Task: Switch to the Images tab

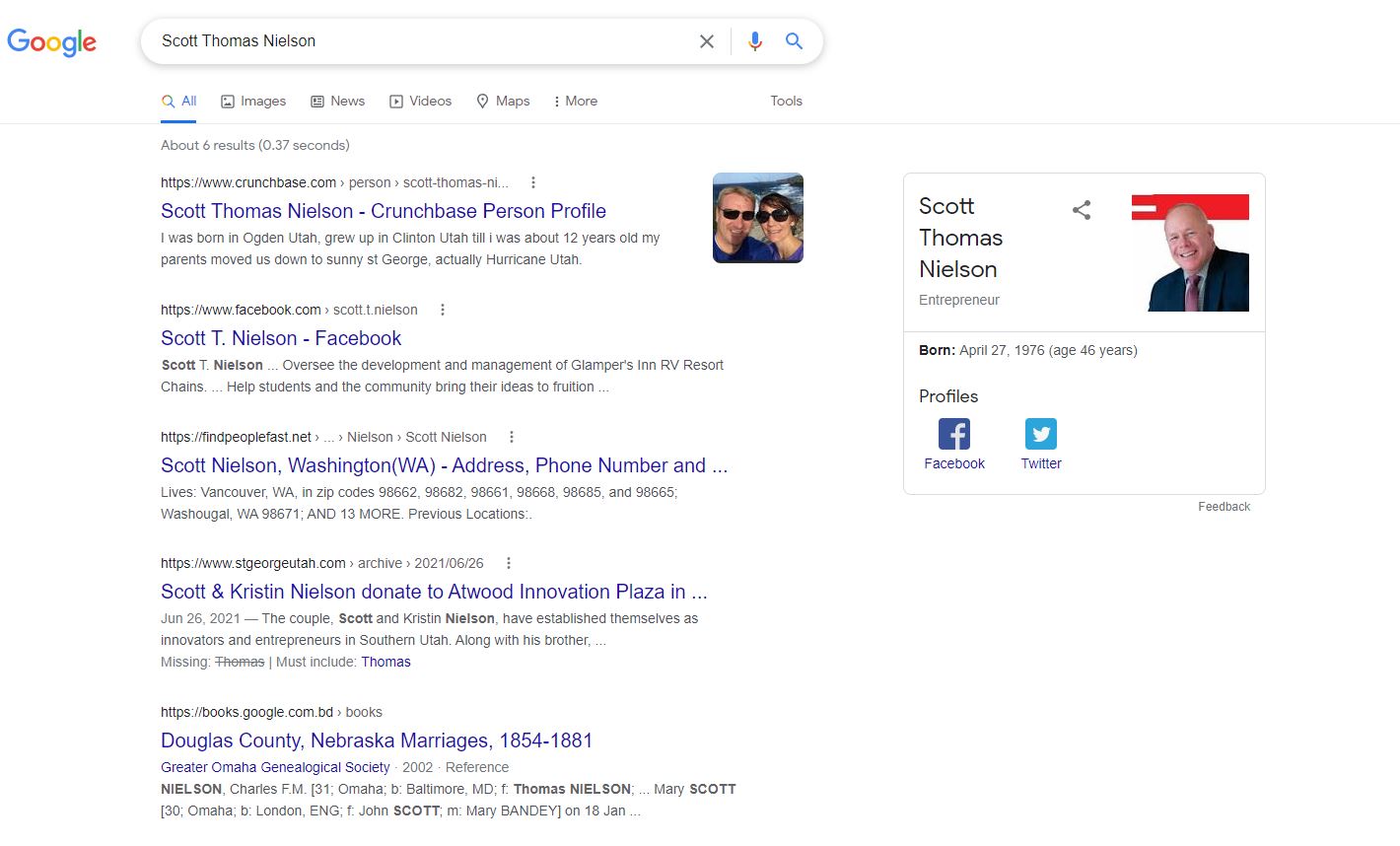Action: click(253, 101)
